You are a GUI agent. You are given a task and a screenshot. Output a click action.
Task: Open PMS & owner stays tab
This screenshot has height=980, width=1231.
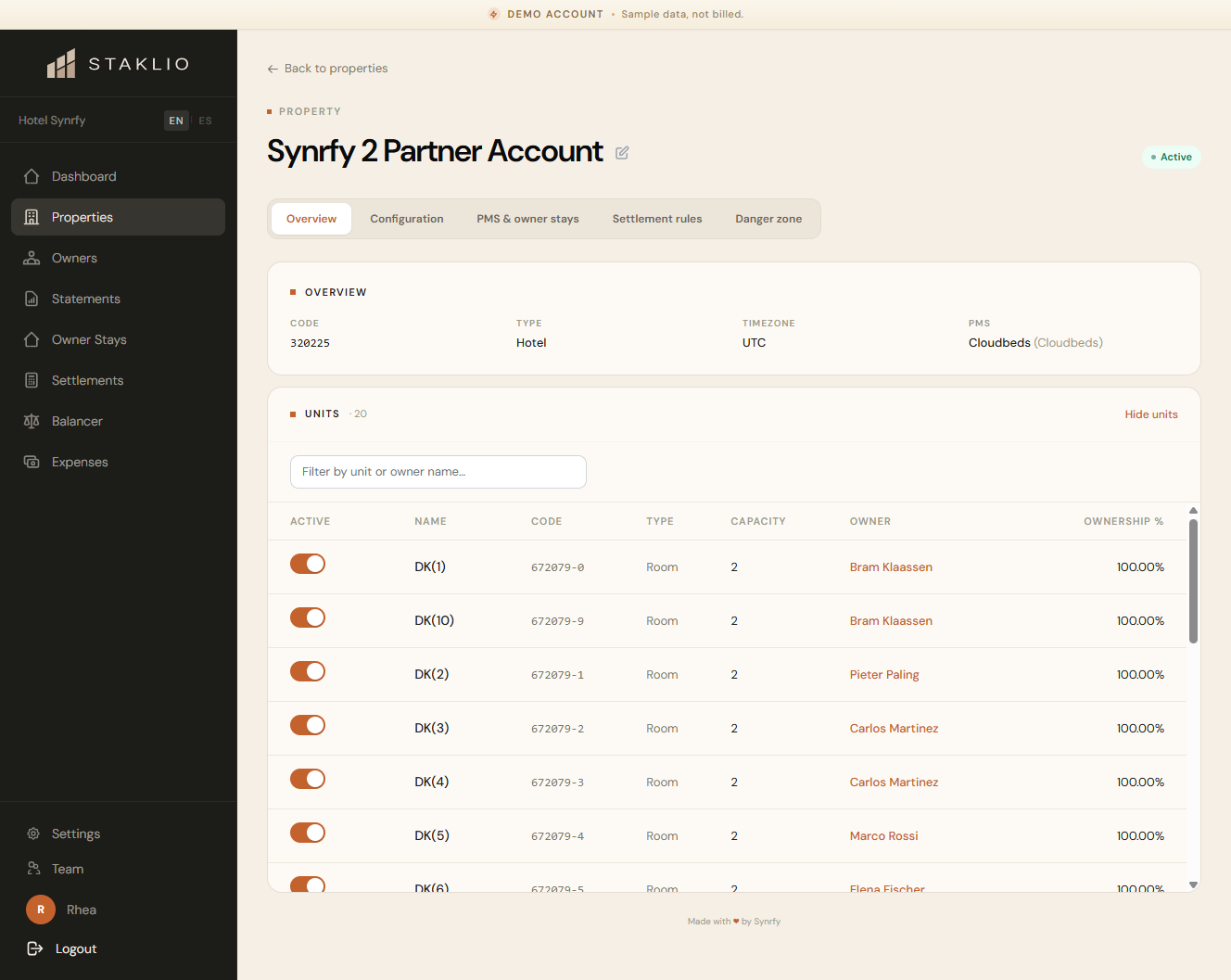(527, 219)
